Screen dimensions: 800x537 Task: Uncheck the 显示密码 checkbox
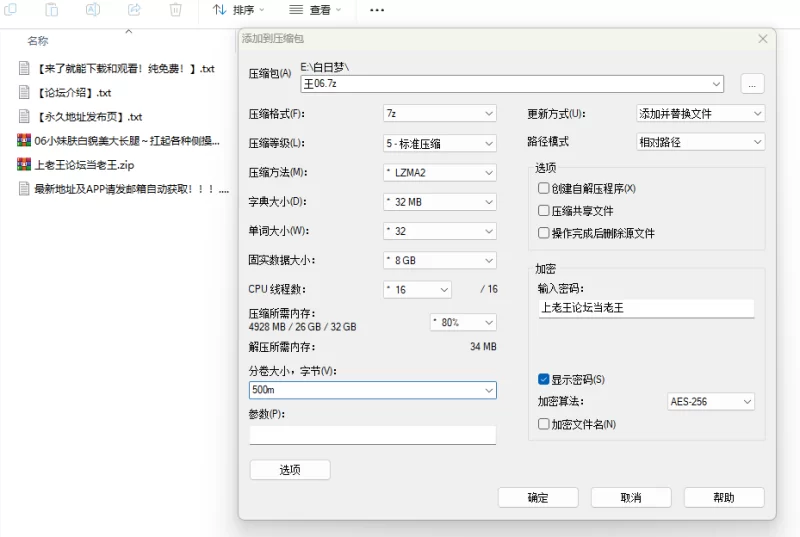point(543,380)
